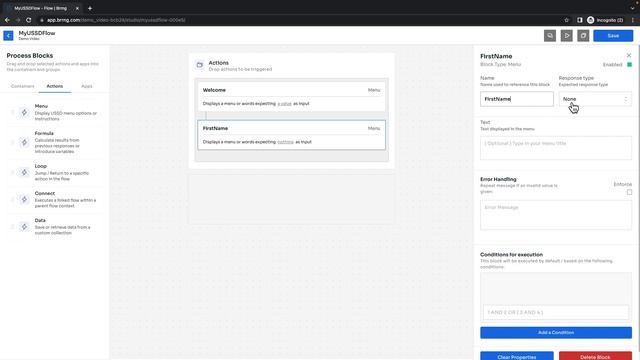The image size is (640, 360).
Task: Switch to the Apps tab
Action: 87,86
